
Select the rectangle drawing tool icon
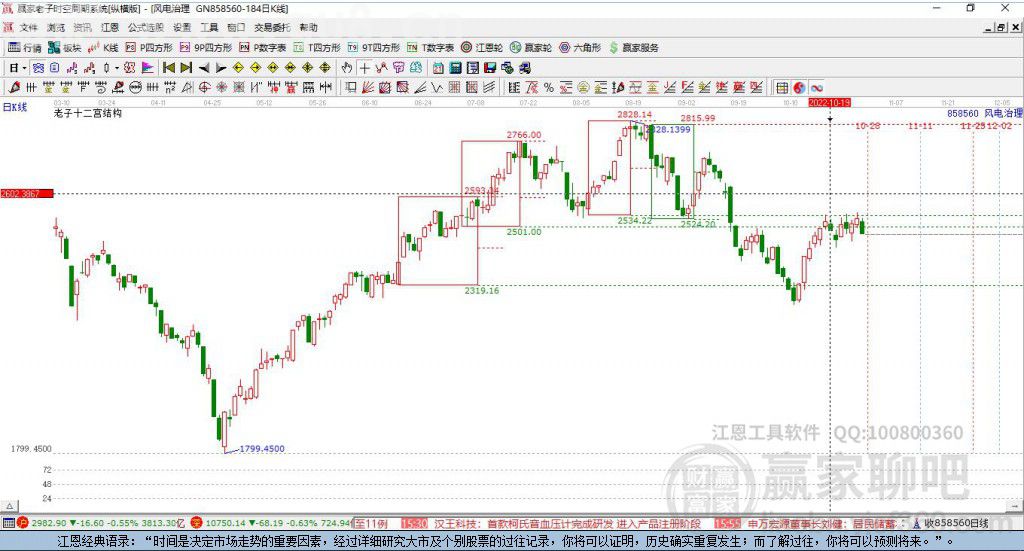(x=351, y=87)
